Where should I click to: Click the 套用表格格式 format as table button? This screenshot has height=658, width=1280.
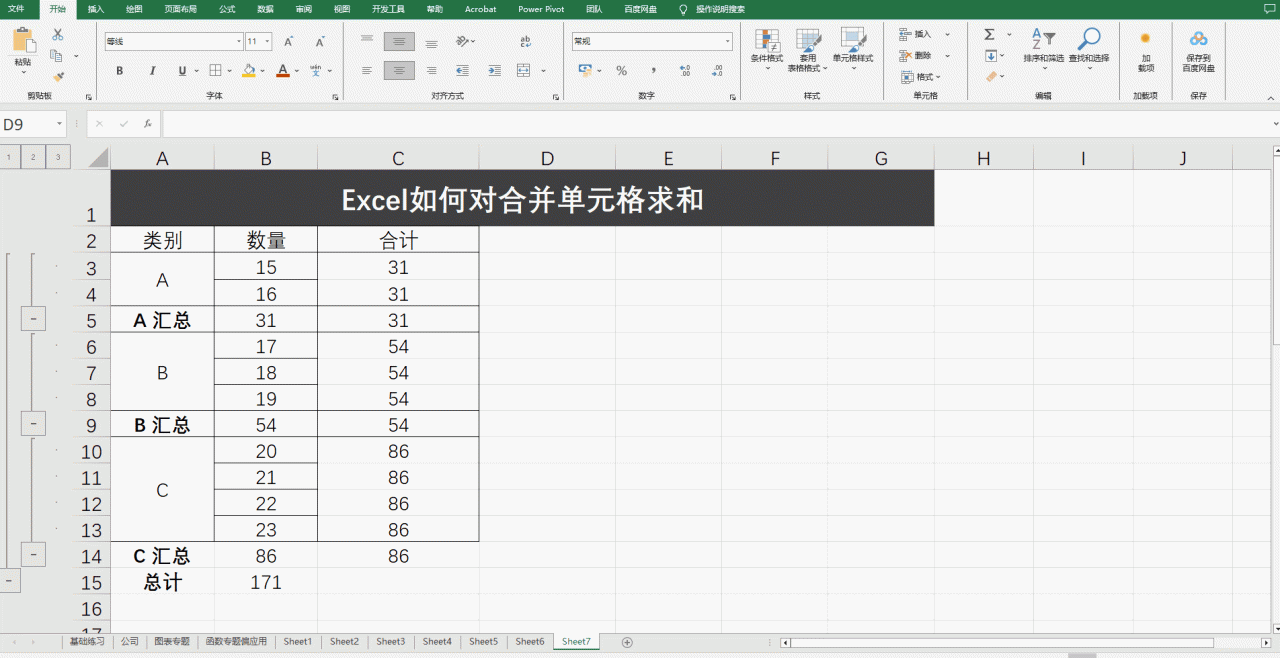(x=808, y=50)
